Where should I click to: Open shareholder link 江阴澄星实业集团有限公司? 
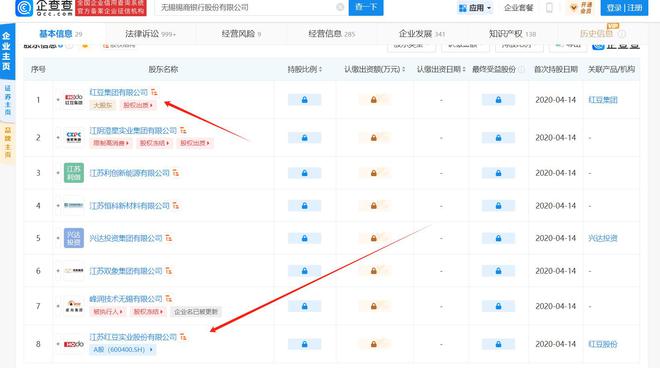pyautogui.click(x=133, y=131)
